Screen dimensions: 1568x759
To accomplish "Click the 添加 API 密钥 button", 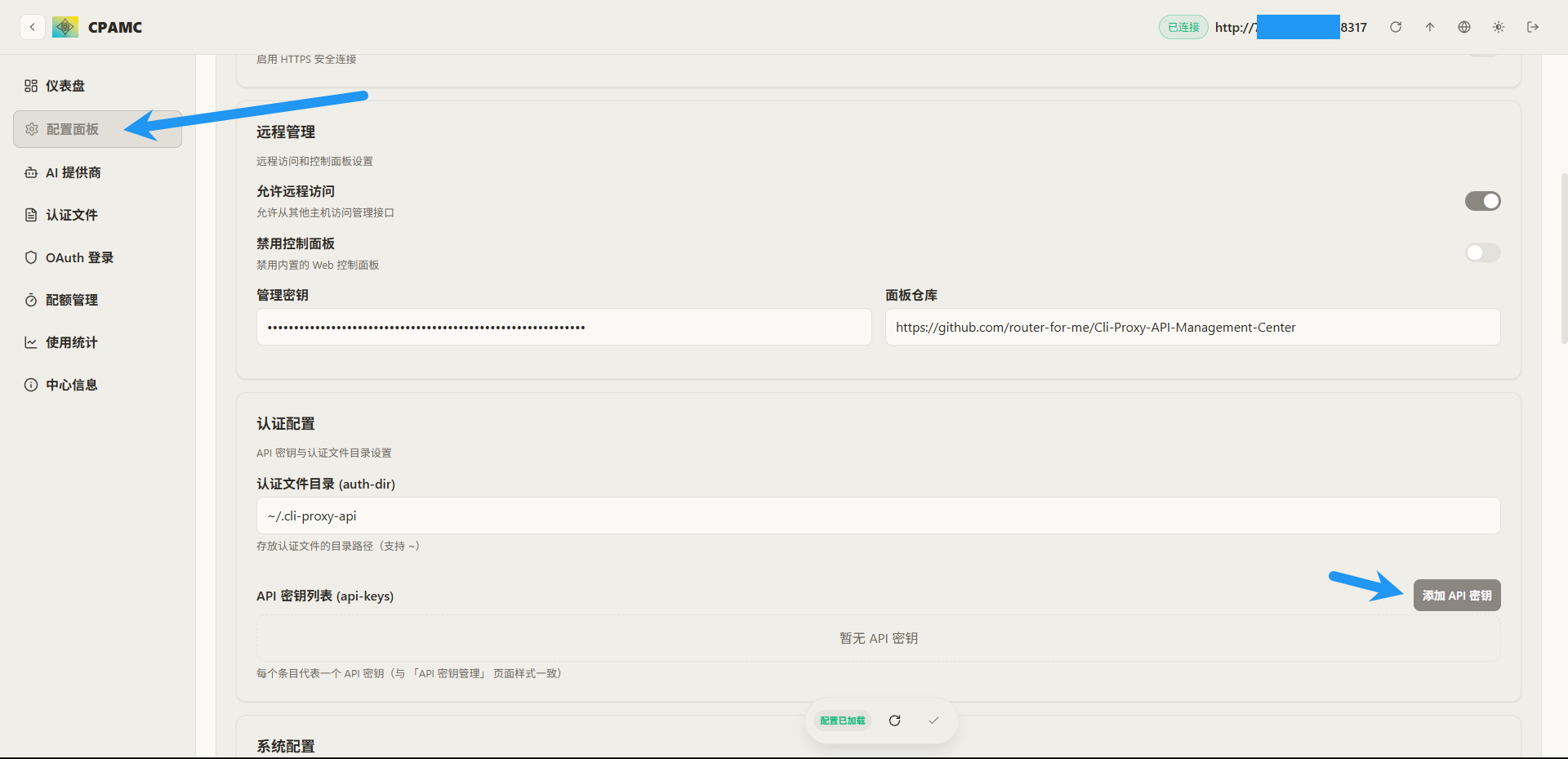I will [1456, 596].
